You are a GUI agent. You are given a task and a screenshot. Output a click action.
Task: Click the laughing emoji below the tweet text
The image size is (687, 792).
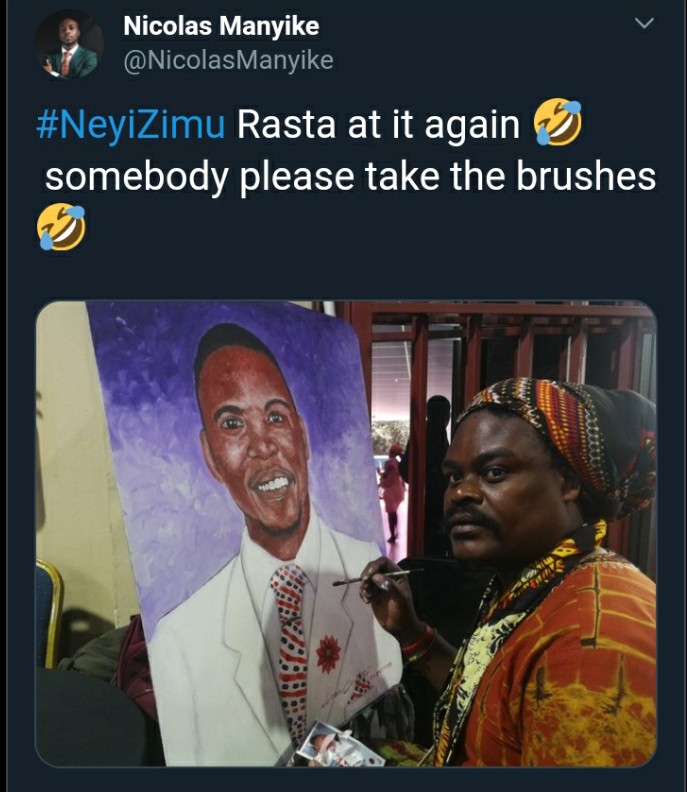coord(61,227)
